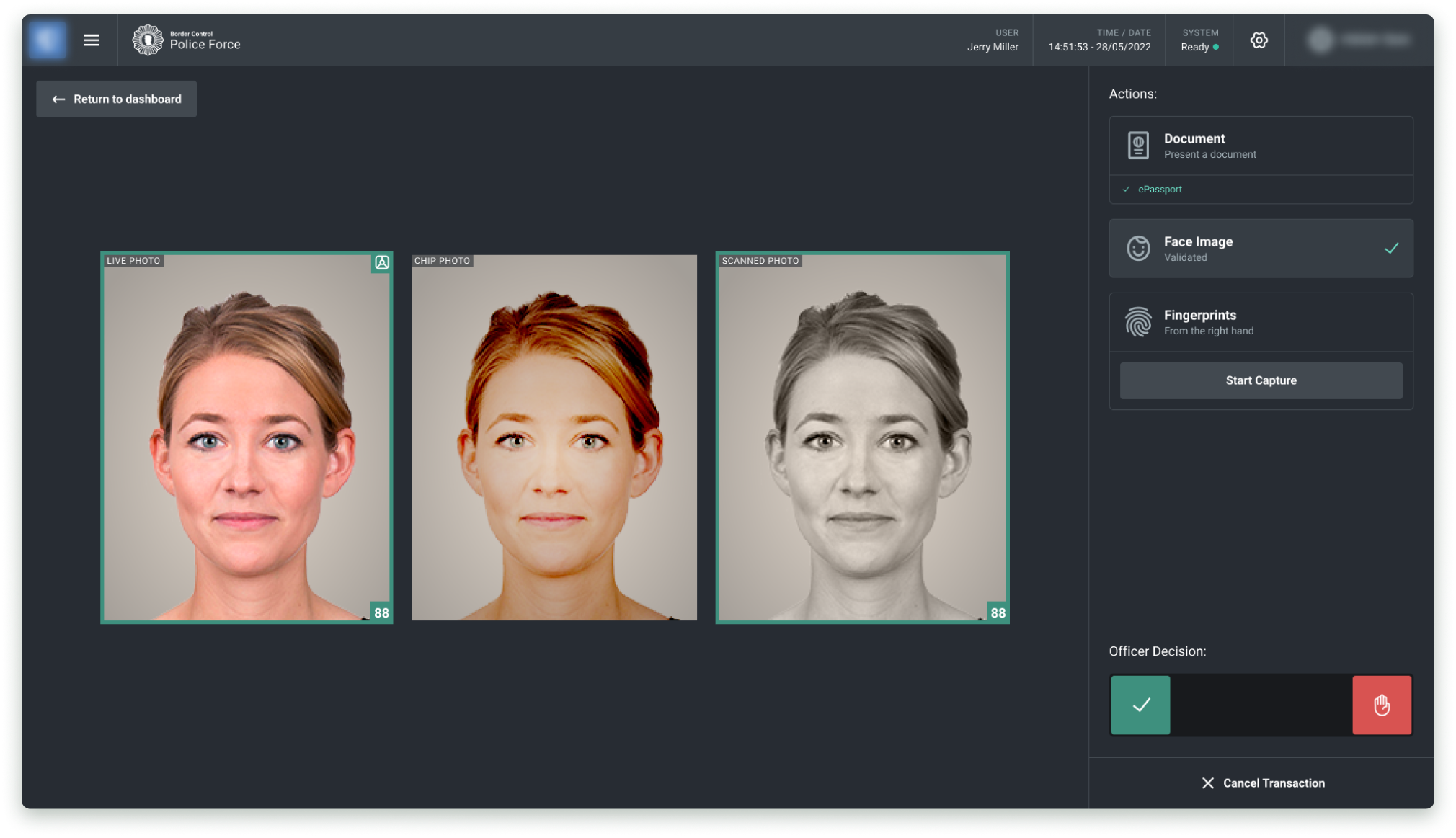This screenshot has height=838, width=1456.
Task: Click the Face Image smiley icon
Action: point(1138,249)
